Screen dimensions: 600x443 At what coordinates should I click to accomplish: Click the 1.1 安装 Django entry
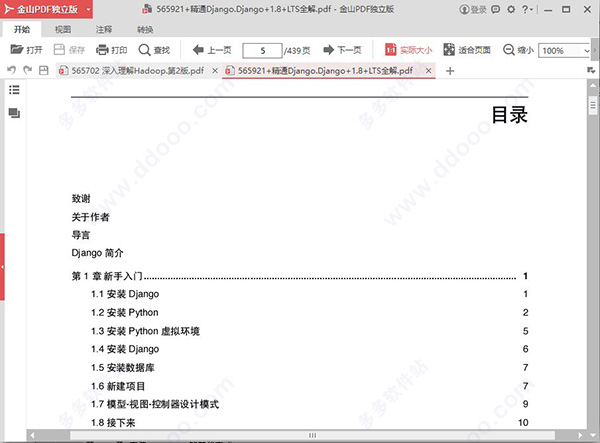pyautogui.click(x=125, y=294)
